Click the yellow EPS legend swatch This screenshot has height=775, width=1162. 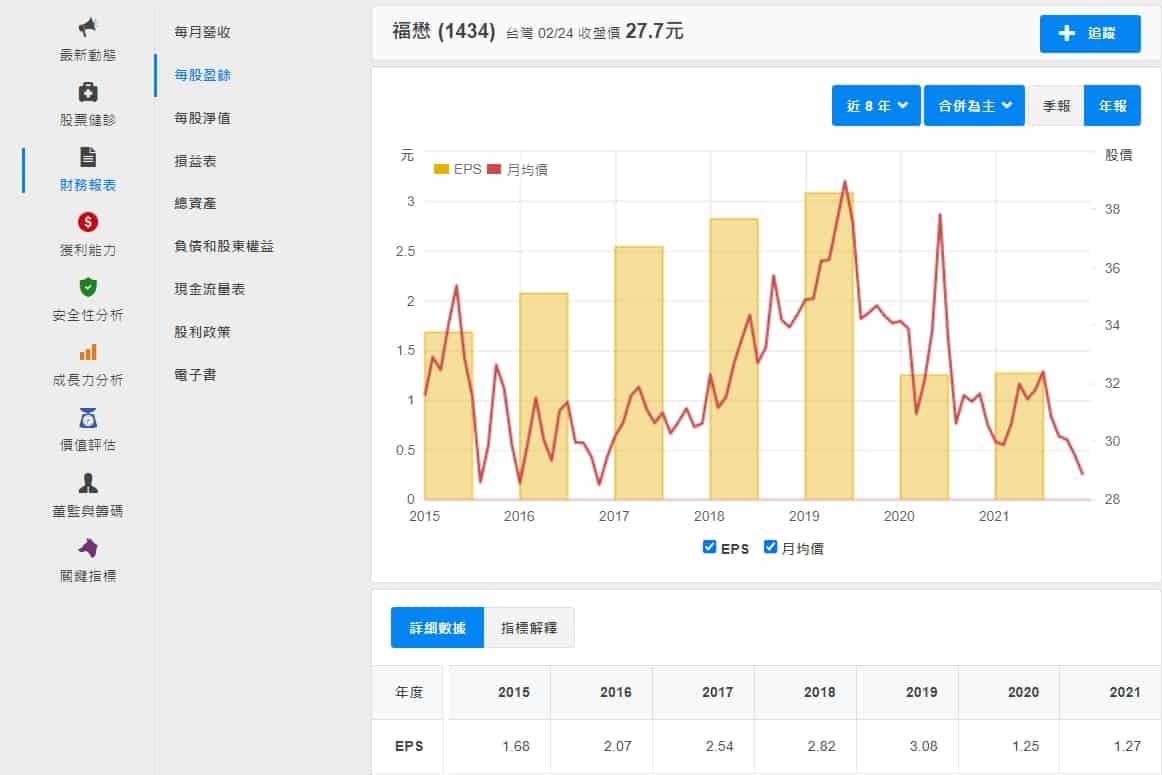click(441, 170)
